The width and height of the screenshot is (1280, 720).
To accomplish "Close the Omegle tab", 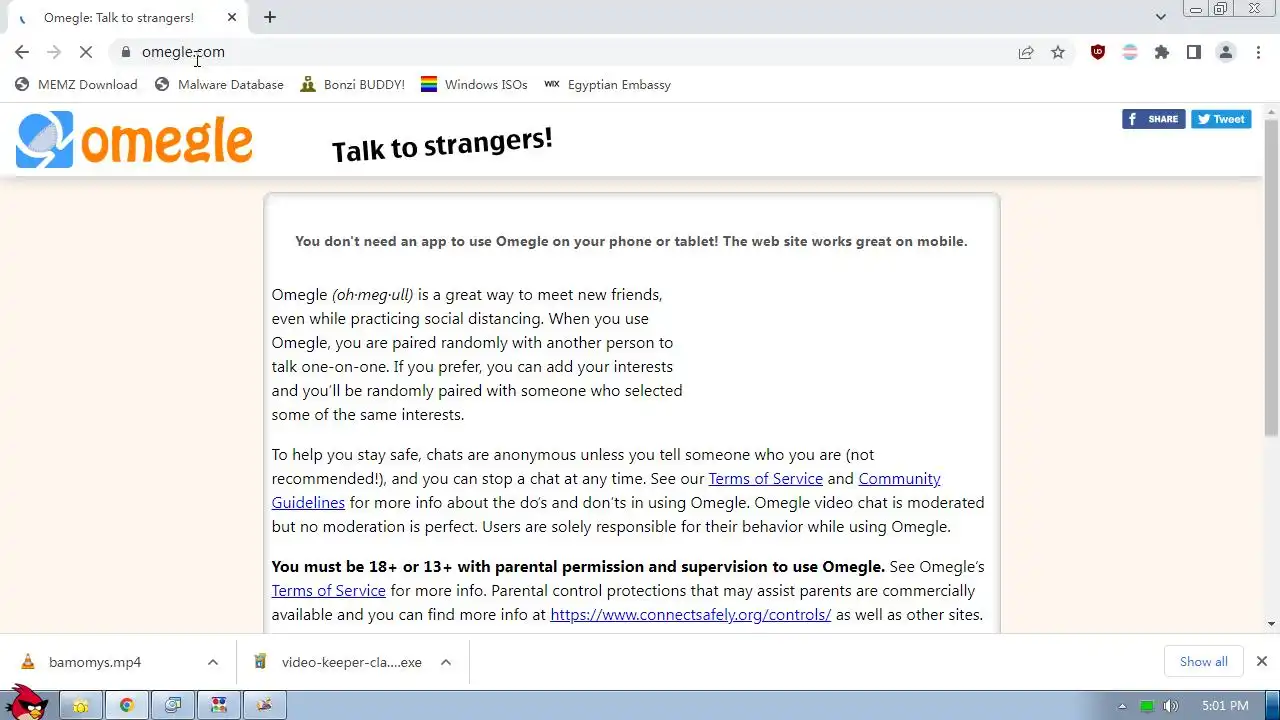I will (x=232, y=18).
